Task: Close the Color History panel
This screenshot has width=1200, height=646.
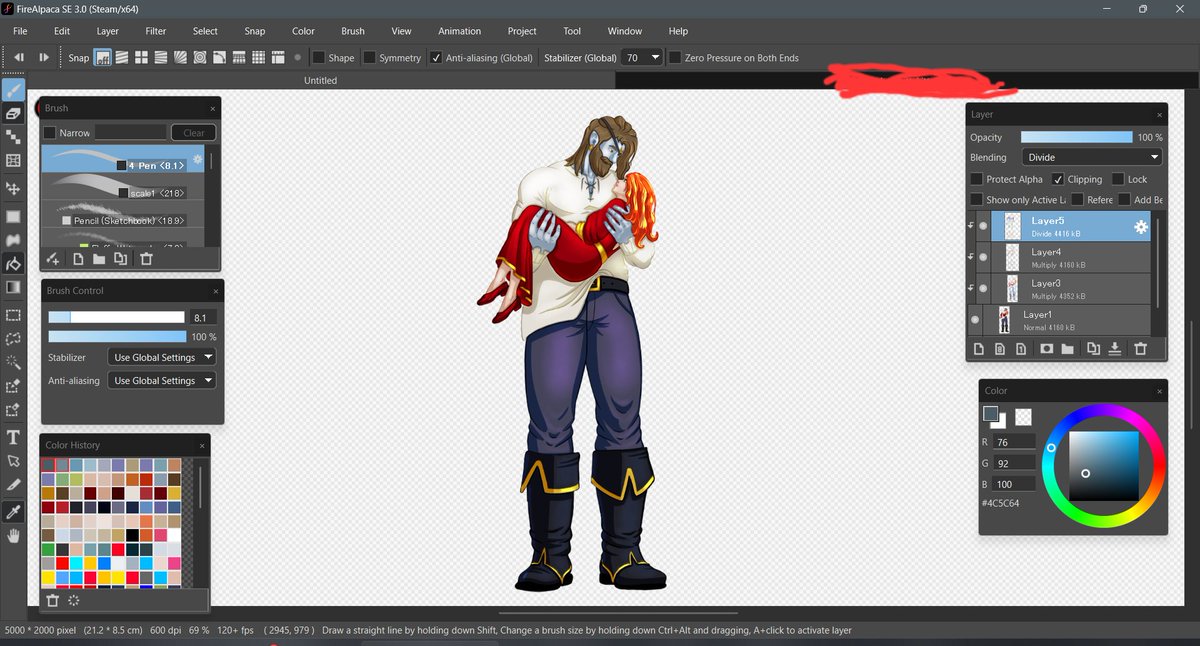Action: tap(202, 446)
